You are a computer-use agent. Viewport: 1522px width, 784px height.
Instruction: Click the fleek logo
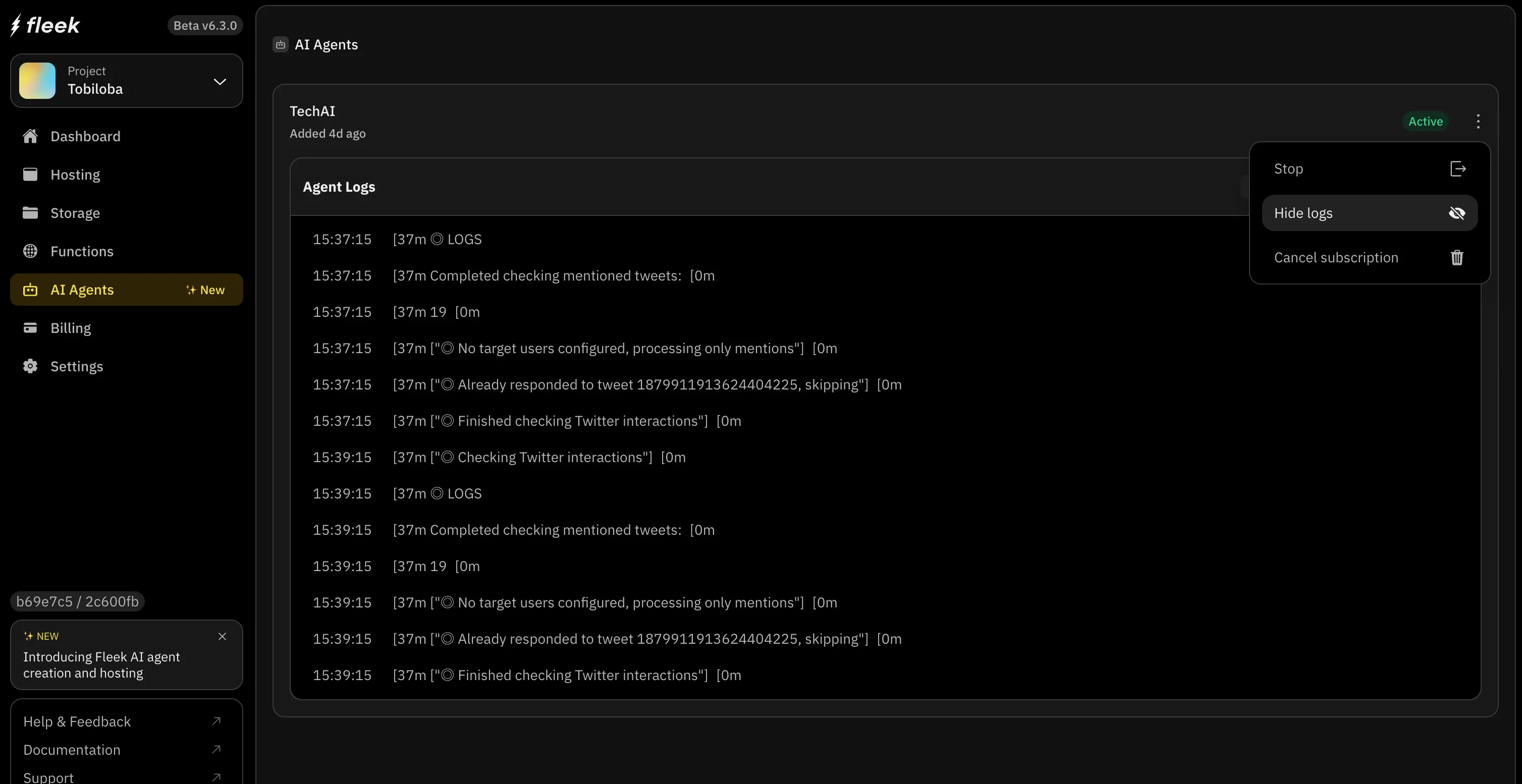pos(45,25)
